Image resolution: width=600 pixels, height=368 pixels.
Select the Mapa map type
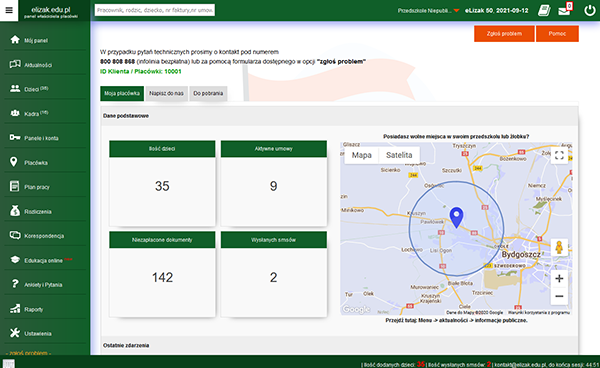(362, 155)
